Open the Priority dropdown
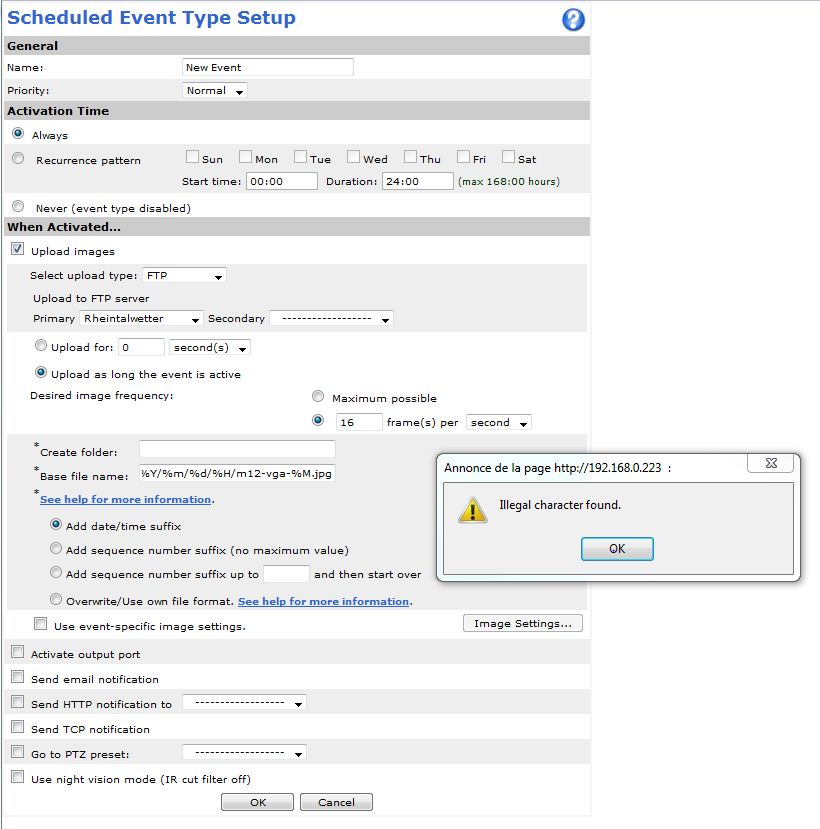Viewport: 820px width, 829px height. (x=215, y=91)
